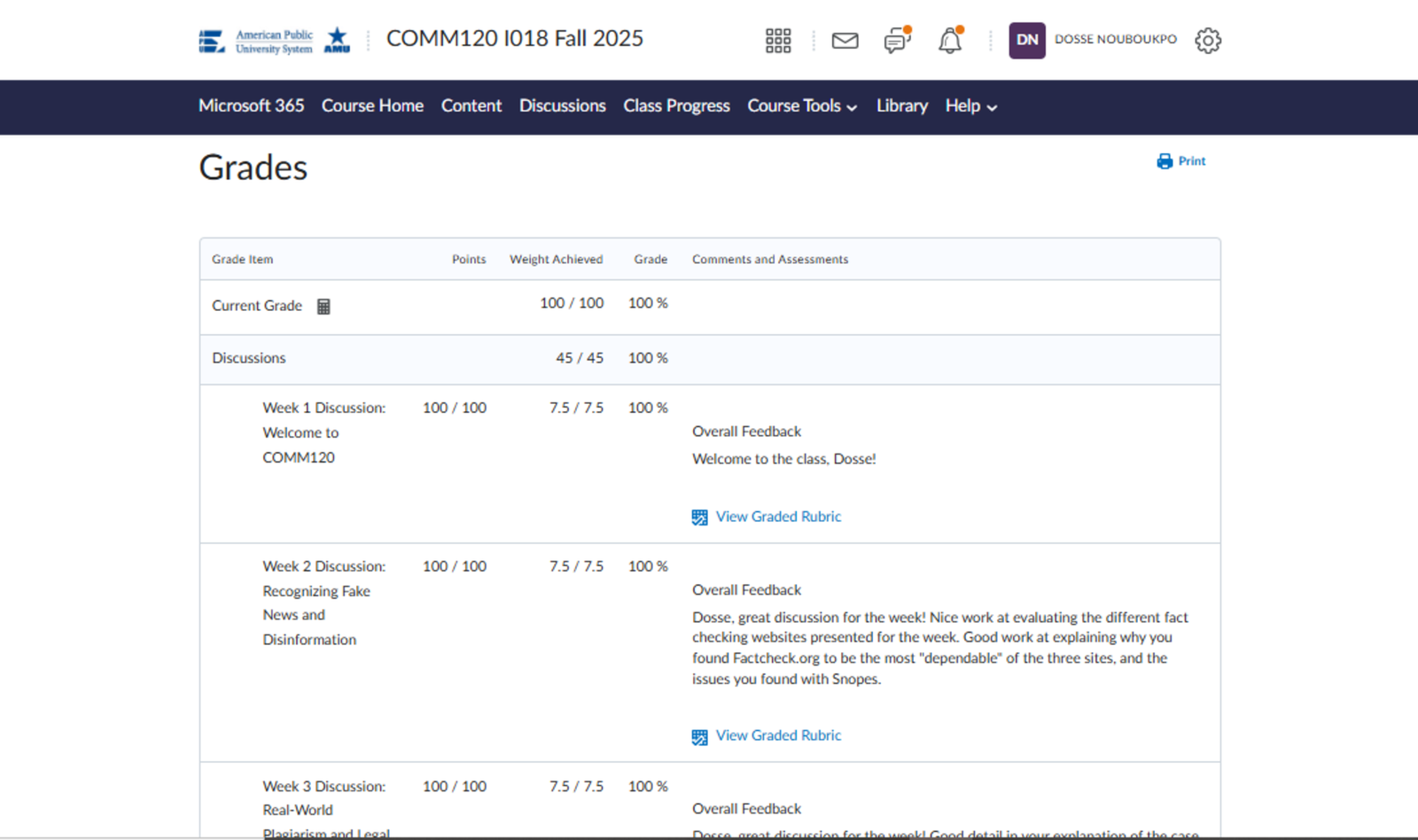
Task: Open Class Progress in the navbar
Action: pos(677,106)
